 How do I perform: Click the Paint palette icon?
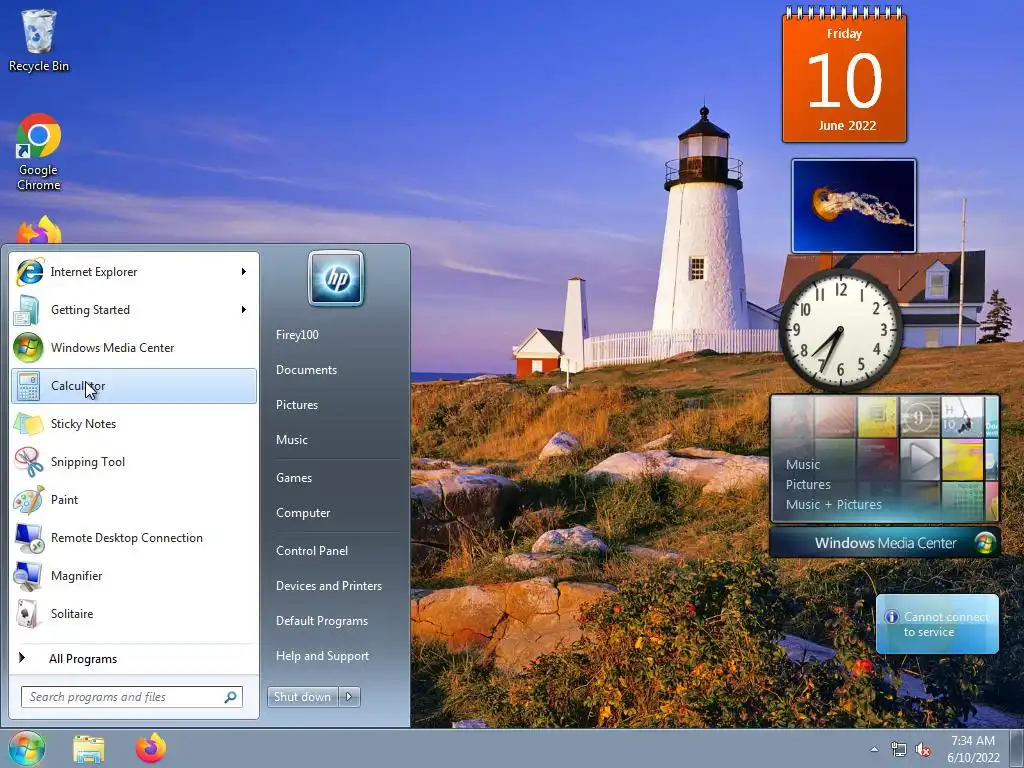point(28,500)
